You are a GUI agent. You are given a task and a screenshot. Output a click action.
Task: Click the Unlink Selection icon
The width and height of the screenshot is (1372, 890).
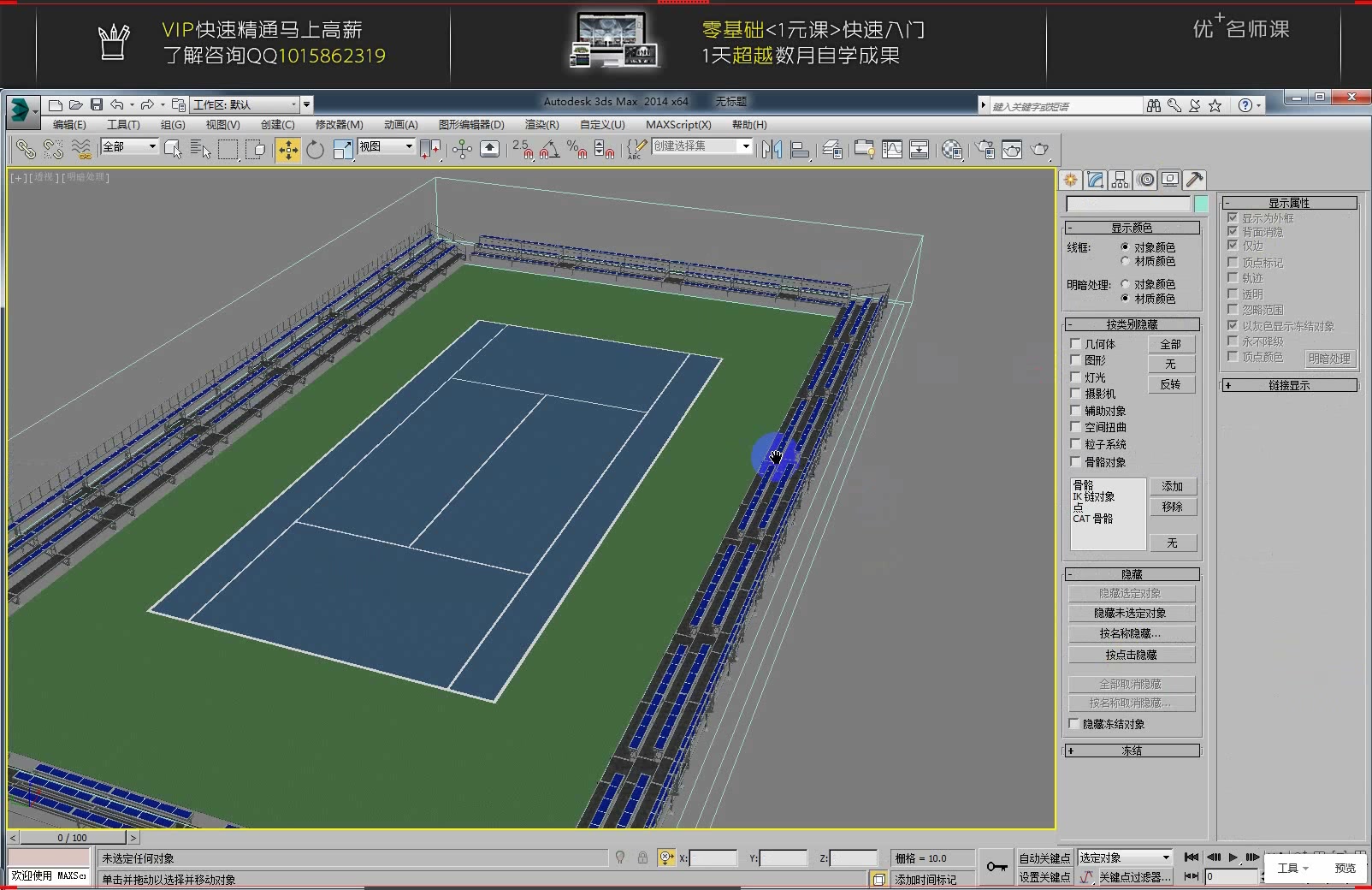pyautogui.click(x=53, y=150)
